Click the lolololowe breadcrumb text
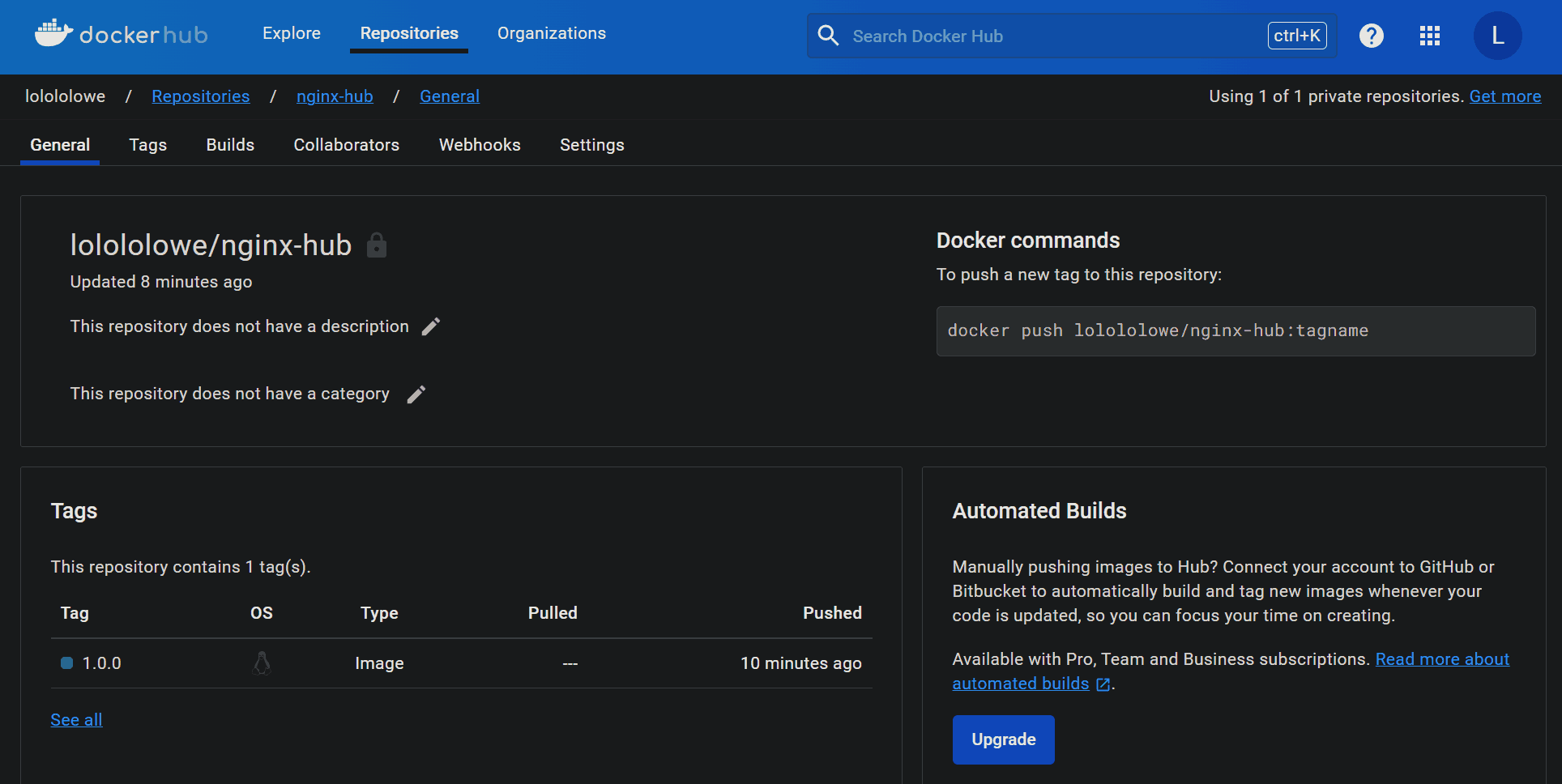1562x784 pixels. (65, 96)
